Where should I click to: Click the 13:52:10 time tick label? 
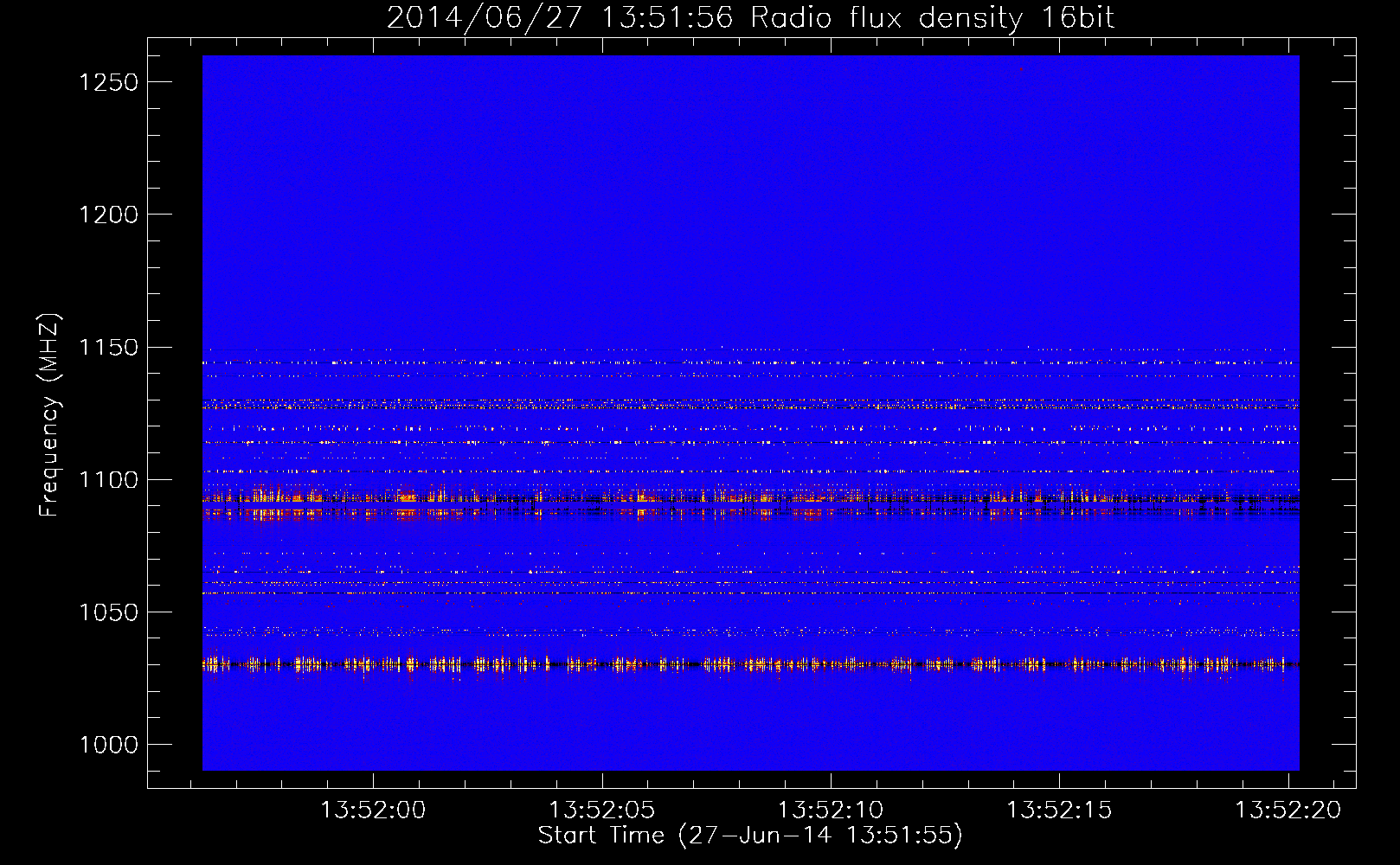tap(831, 811)
